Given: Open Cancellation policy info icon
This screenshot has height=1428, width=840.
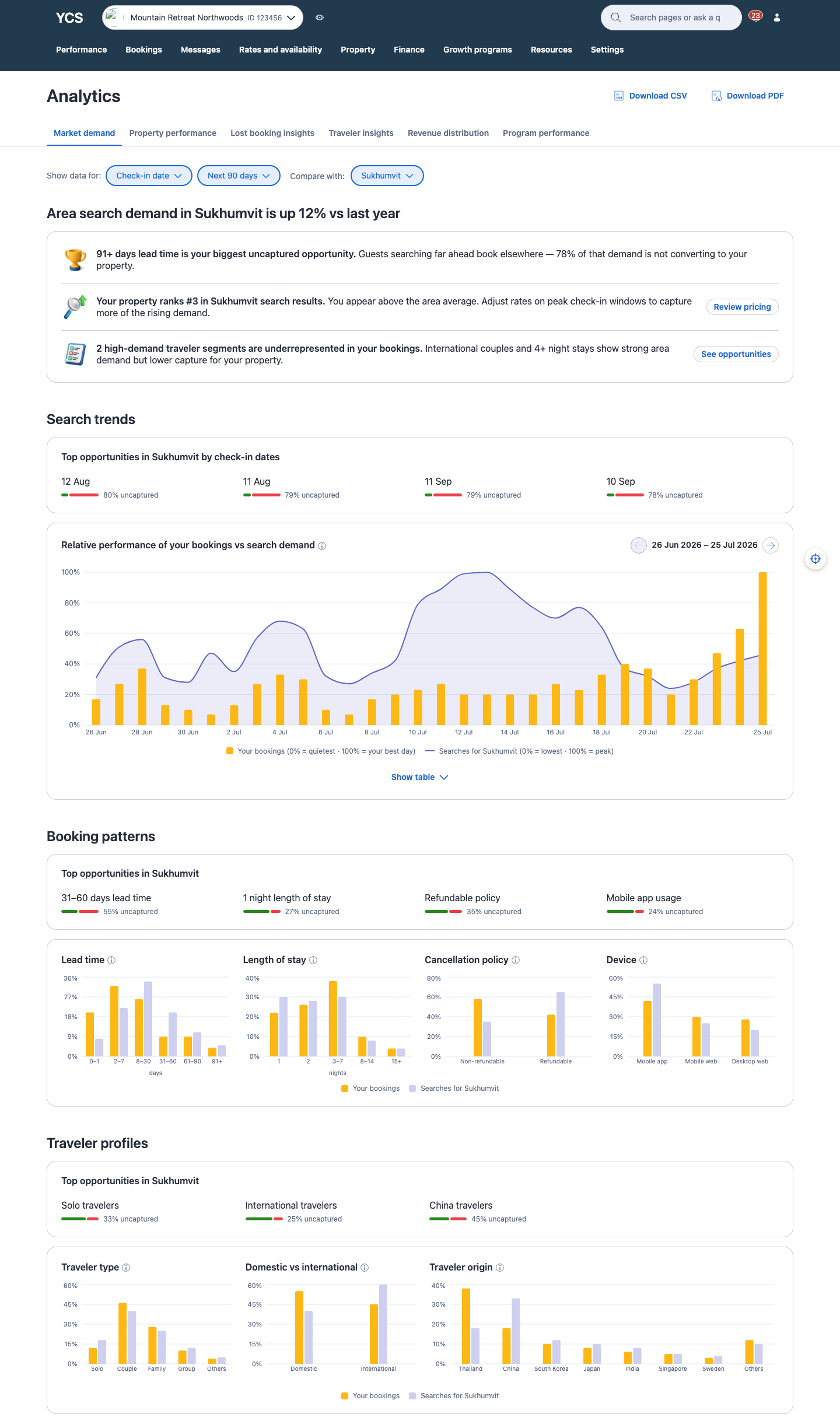Looking at the screenshot, I should point(516,960).
